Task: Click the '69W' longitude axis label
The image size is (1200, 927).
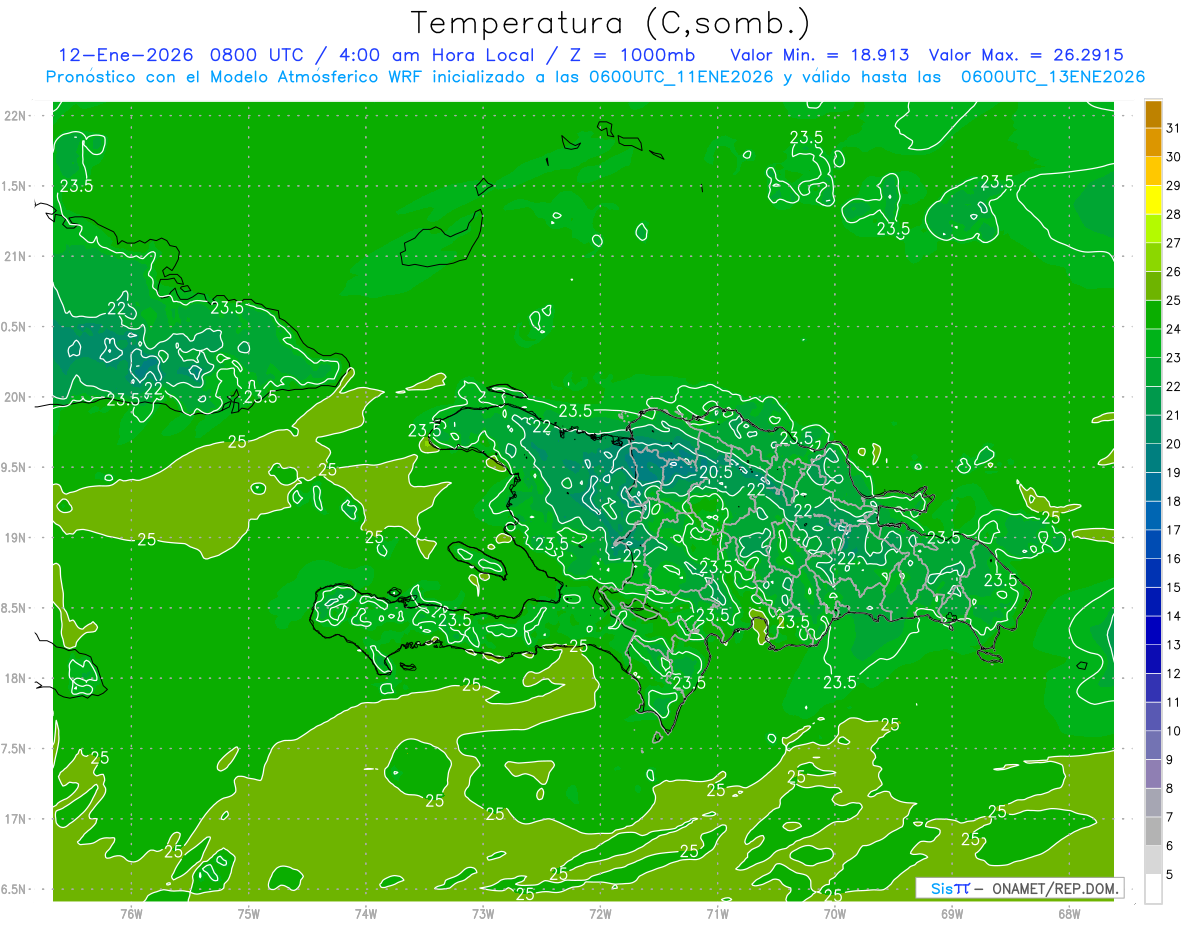Action: coord(952,914)
